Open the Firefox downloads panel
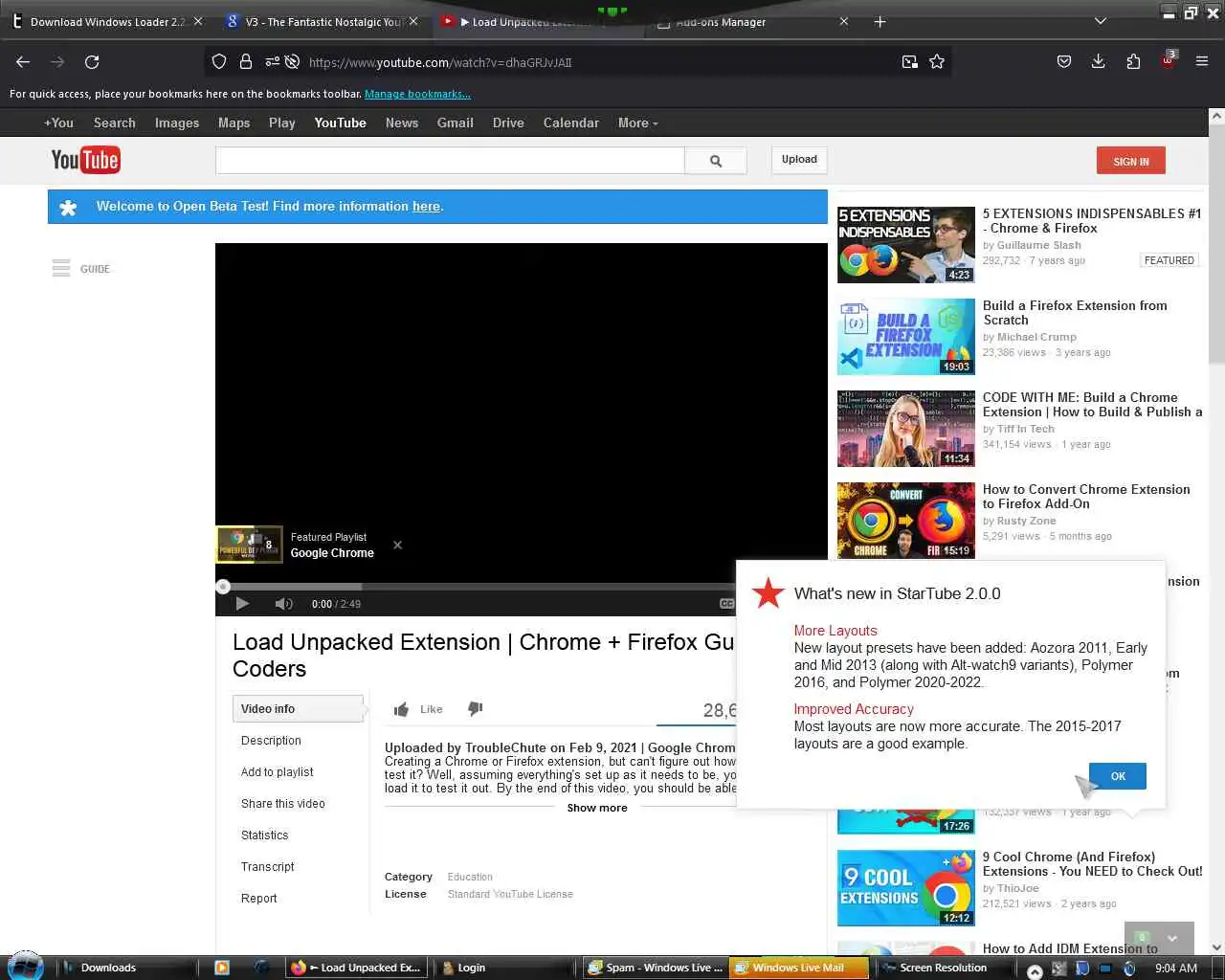Screen dimensions: 1225x980 pos(1099,62)
